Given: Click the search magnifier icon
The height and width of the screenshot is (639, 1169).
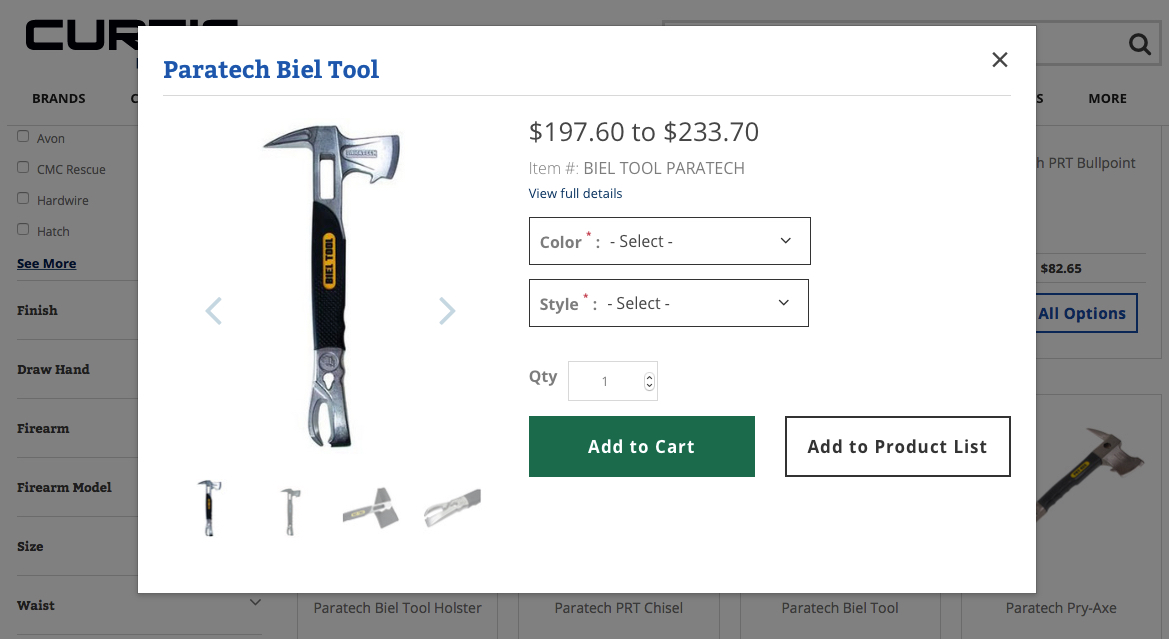Looking at the screenshot, I should (1139, 44).
